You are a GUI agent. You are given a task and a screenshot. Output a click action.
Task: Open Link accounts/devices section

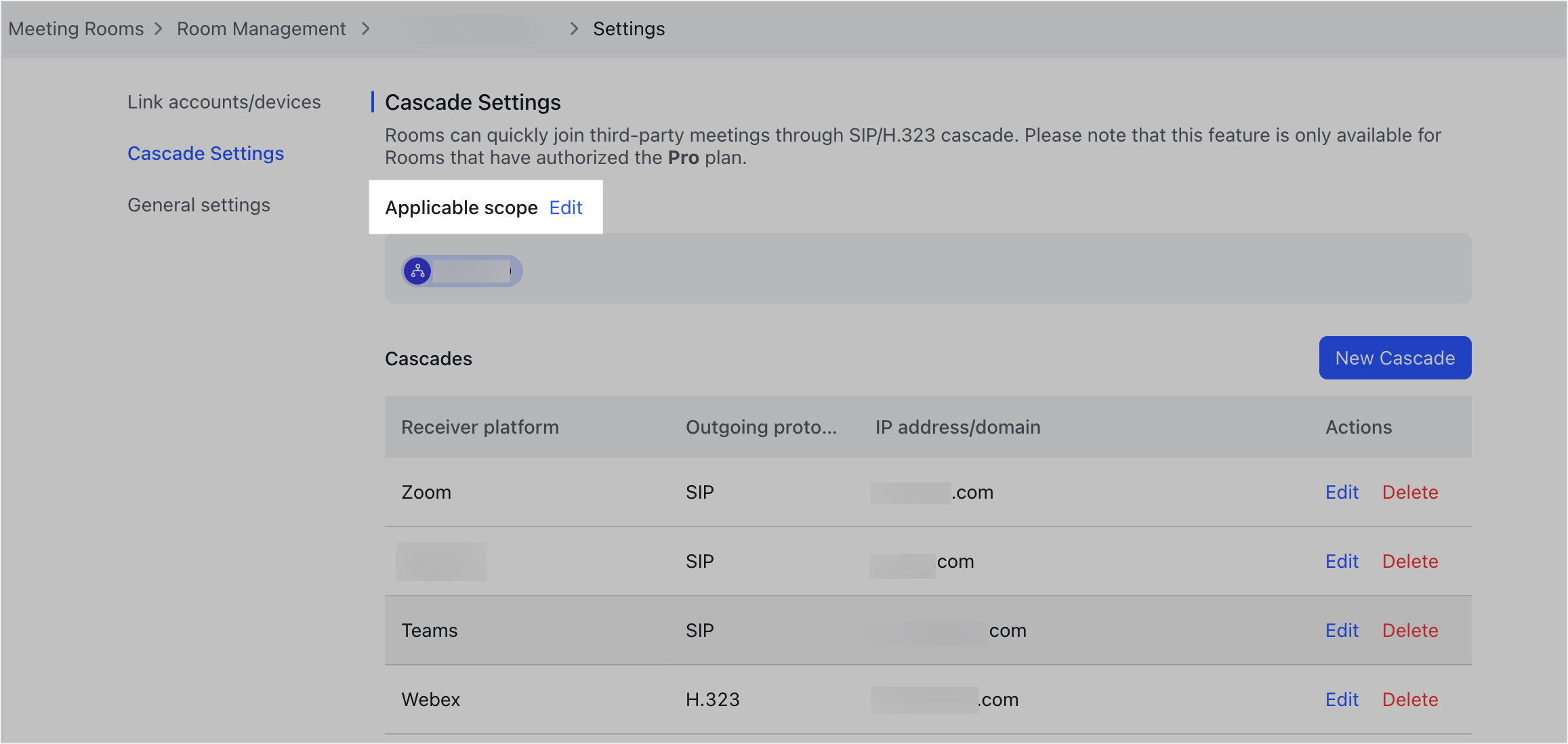(x=224, y=102)
